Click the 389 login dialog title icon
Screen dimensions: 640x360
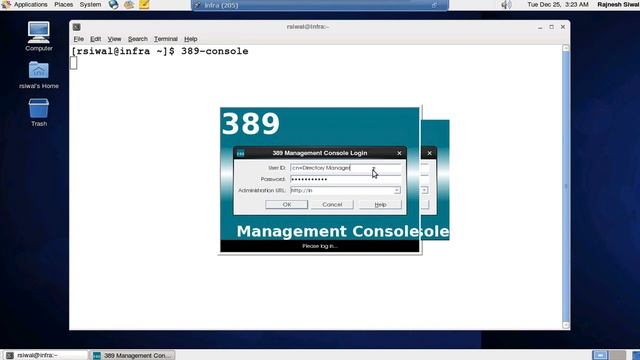click(x=241, y=153)
